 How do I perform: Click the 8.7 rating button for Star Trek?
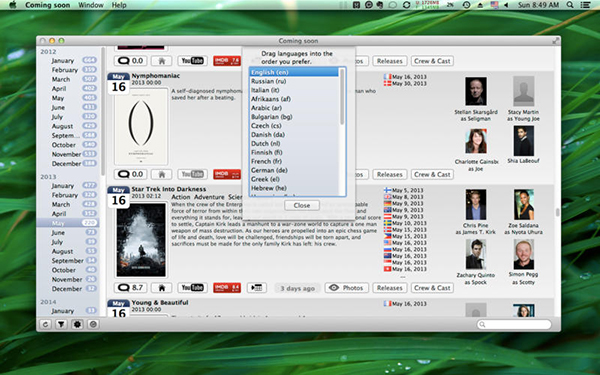coord(130,288)
